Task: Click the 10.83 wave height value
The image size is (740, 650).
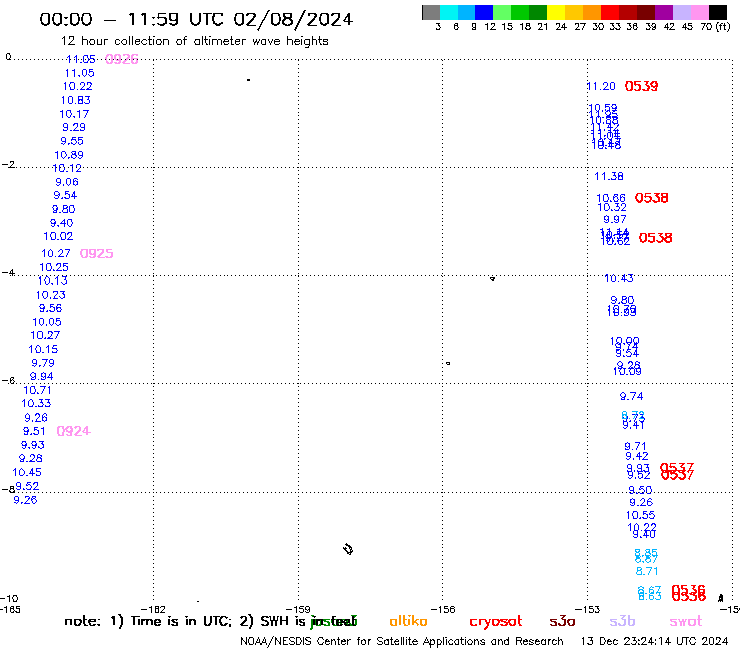Action: coord(76,100)
